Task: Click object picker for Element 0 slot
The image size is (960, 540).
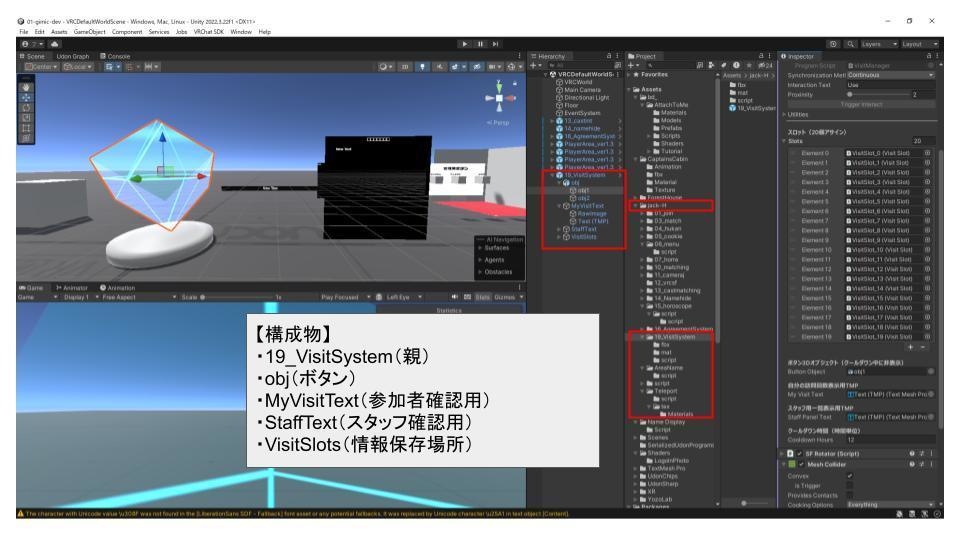Action: coord(928,153)
